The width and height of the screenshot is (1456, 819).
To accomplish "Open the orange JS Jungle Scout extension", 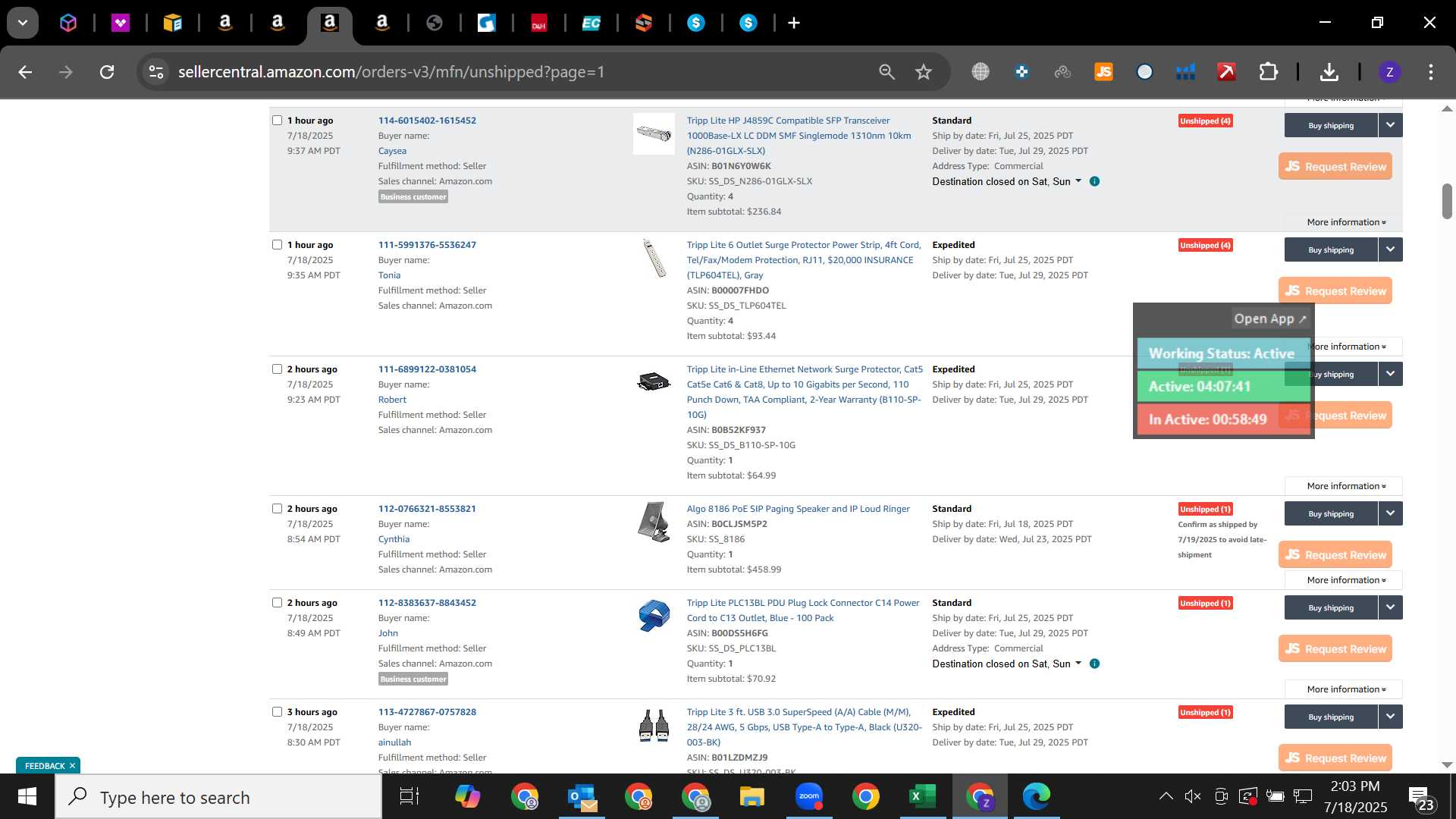I will [x=1103, y=72].
